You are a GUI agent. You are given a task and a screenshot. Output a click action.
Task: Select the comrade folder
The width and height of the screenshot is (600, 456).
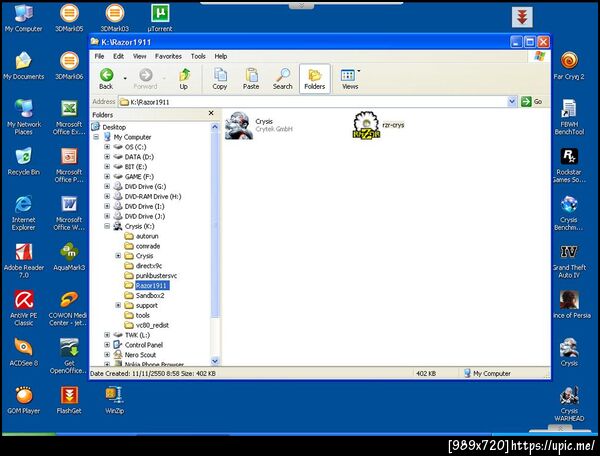148,246
